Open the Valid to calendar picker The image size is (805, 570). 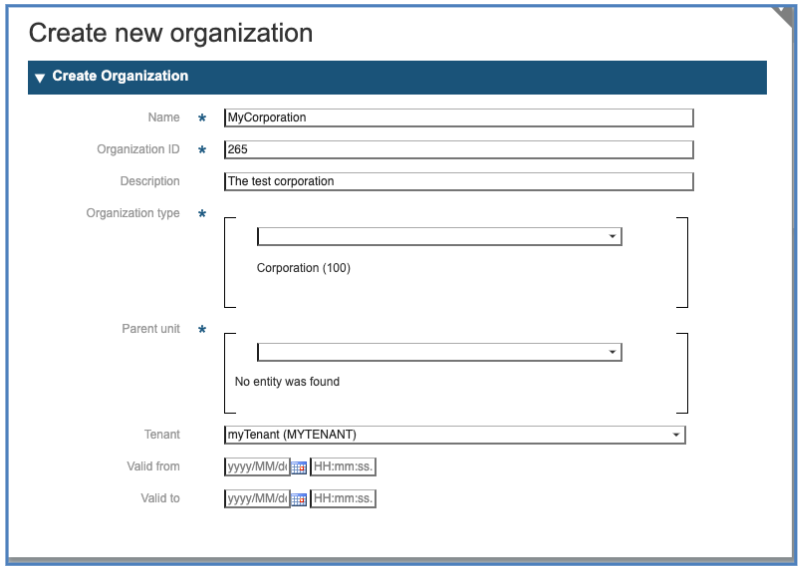(299, 498)
